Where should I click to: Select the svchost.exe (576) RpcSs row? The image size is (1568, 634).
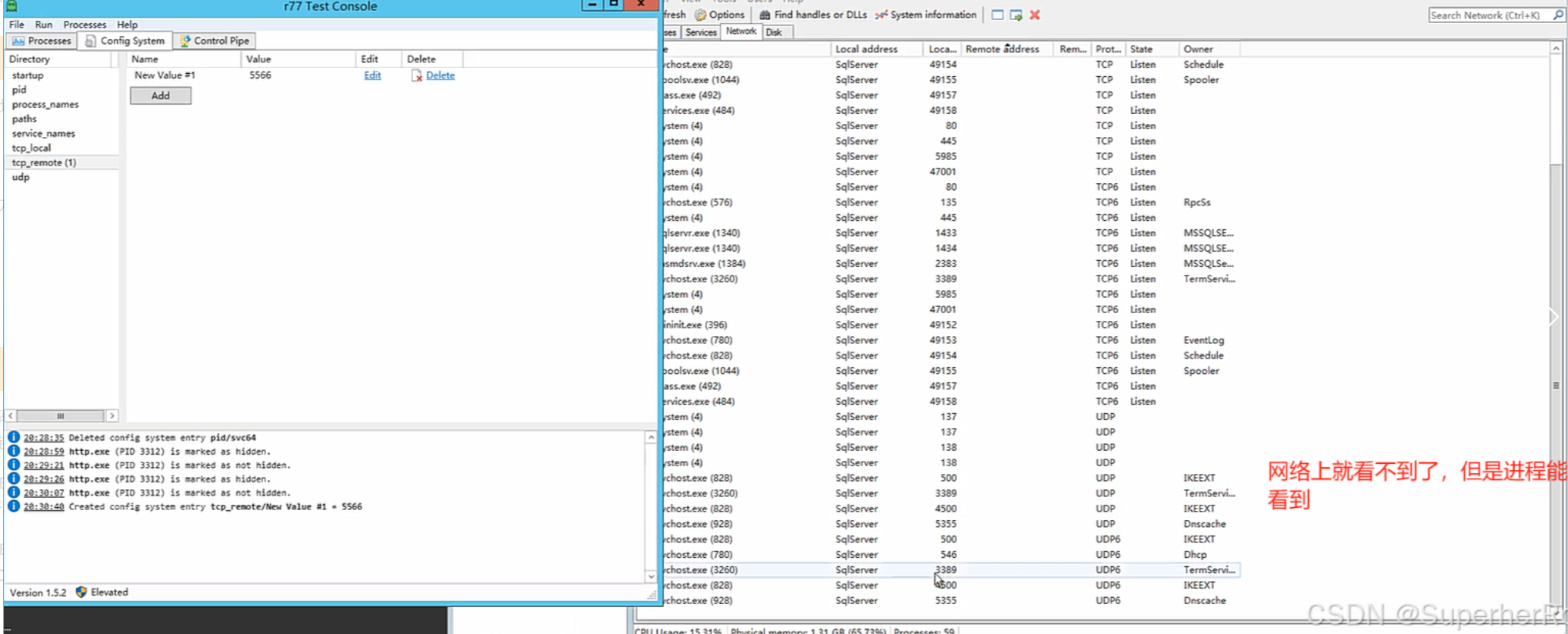(x=951, y=202)
